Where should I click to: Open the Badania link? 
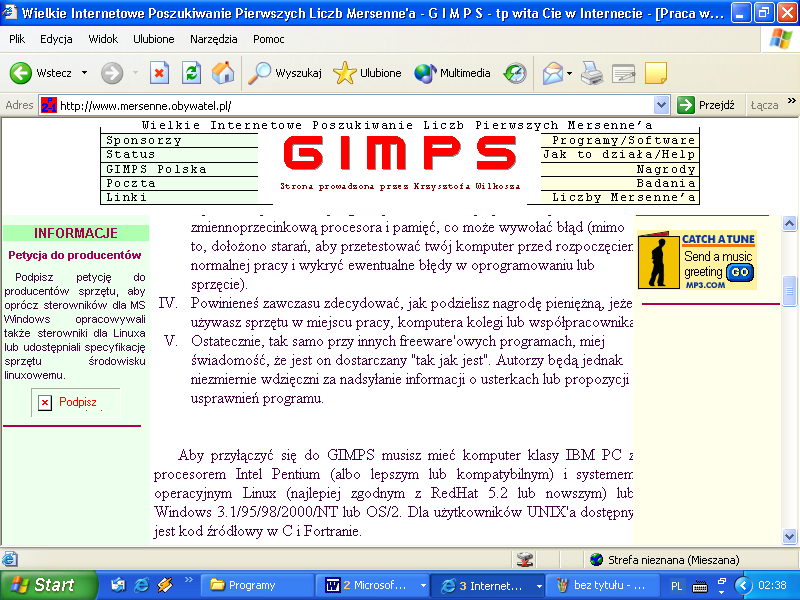pos(666,183)
